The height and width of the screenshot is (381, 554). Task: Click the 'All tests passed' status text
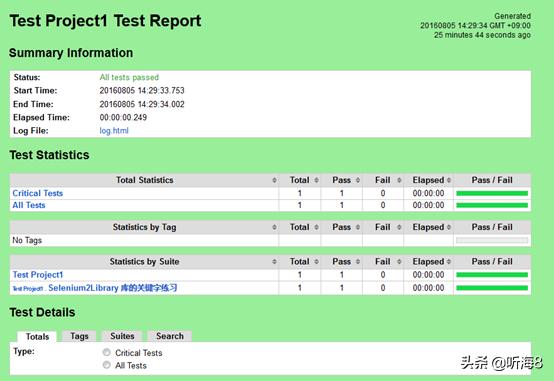tap(129, 77)
